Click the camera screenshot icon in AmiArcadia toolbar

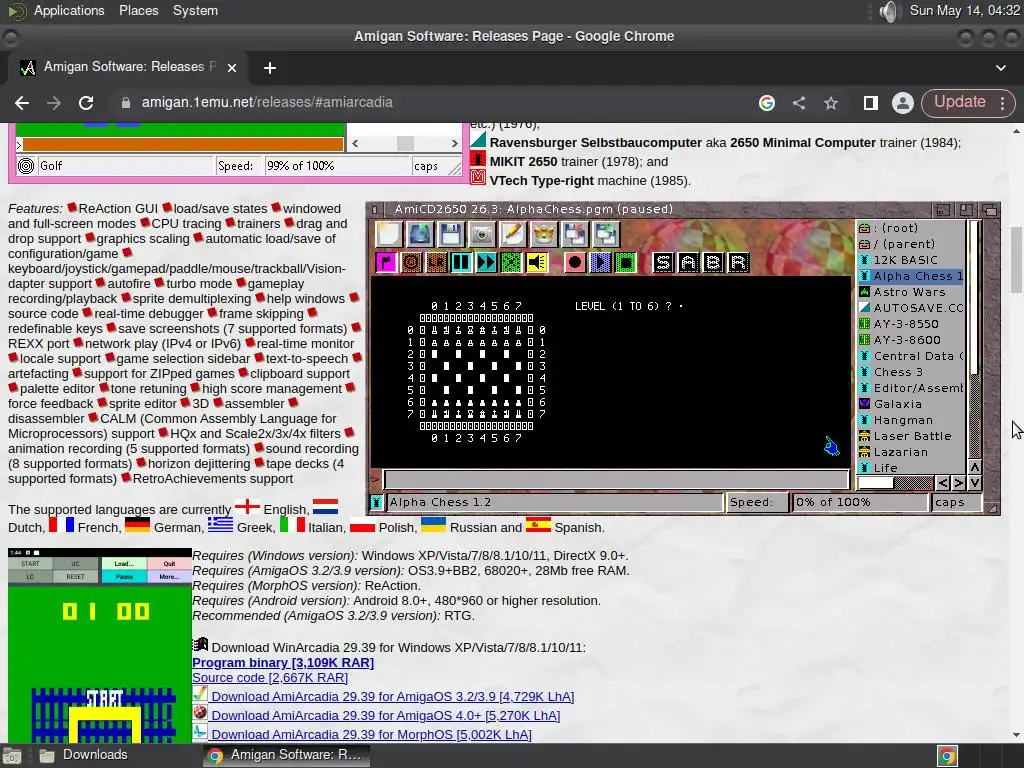point(482,234)
